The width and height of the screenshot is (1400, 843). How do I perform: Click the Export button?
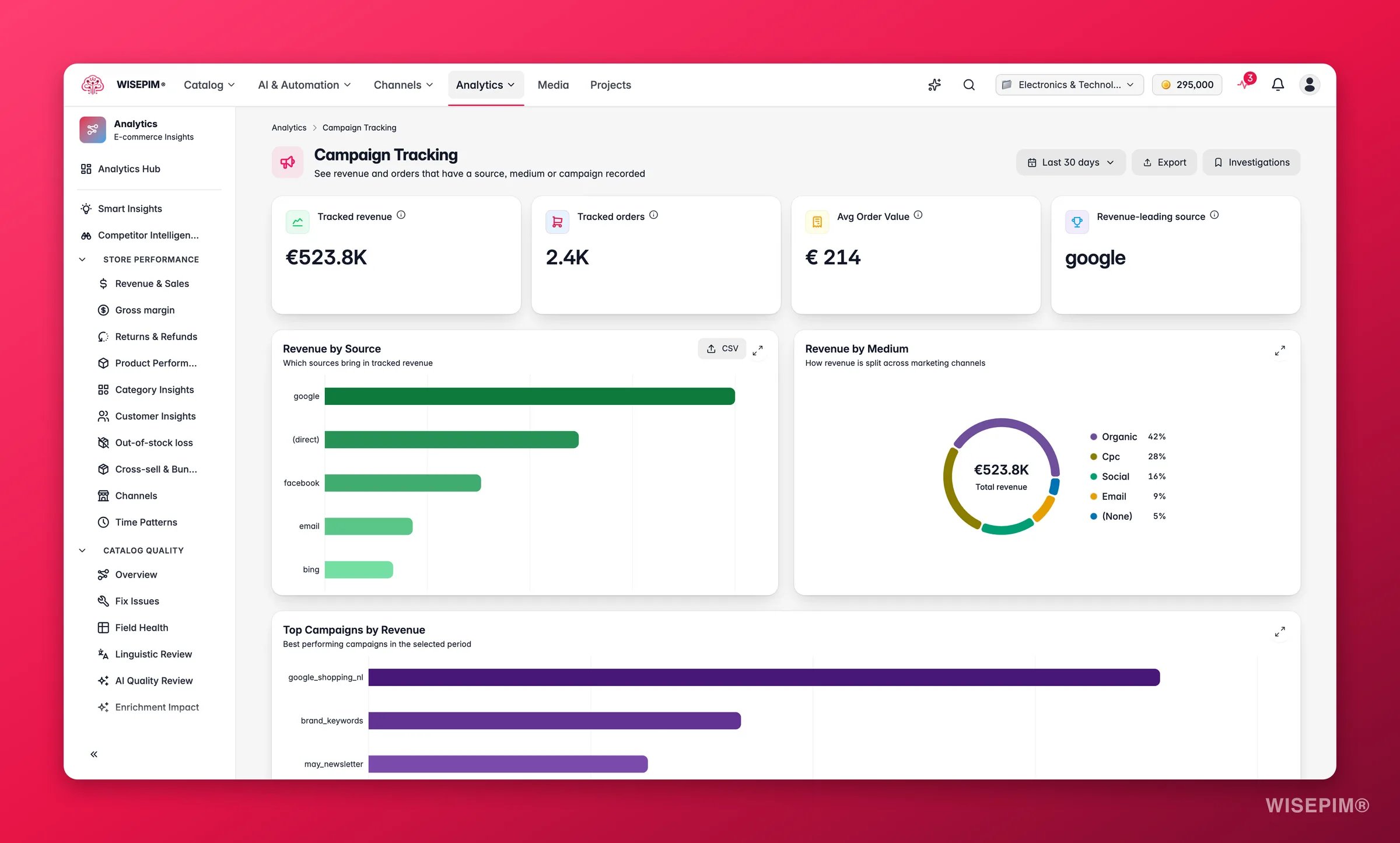coord(1164,162)
